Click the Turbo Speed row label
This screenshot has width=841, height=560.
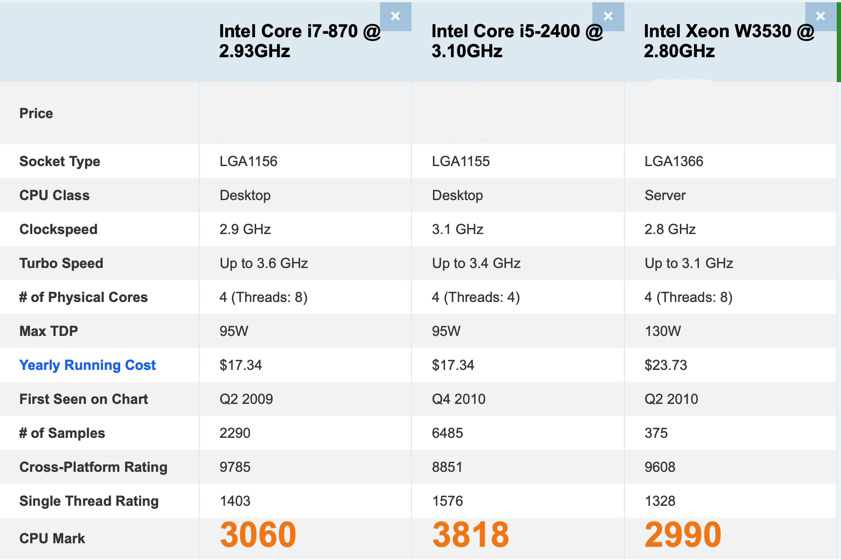(x=61, y=263)
